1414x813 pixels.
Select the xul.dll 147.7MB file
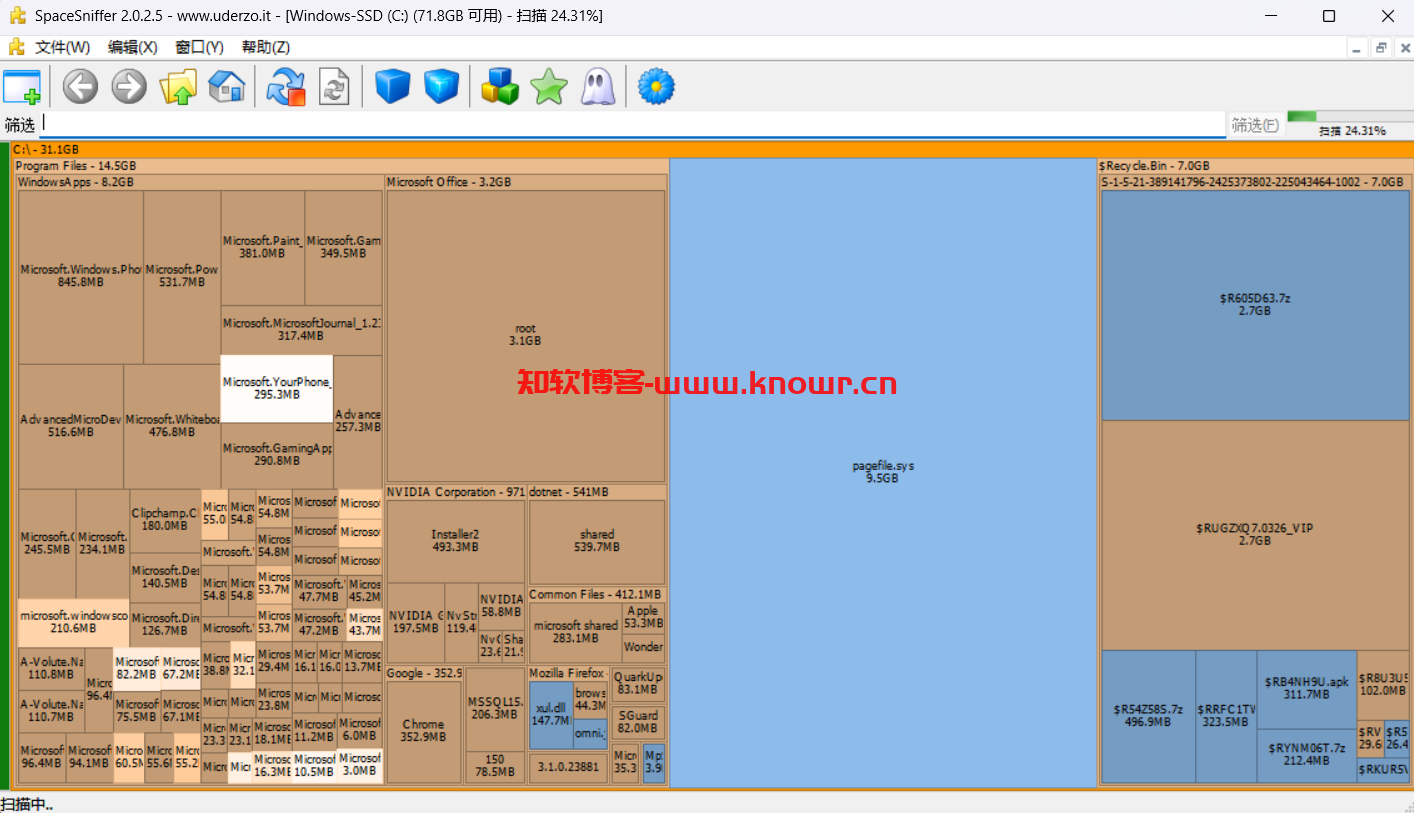[550, 714]
